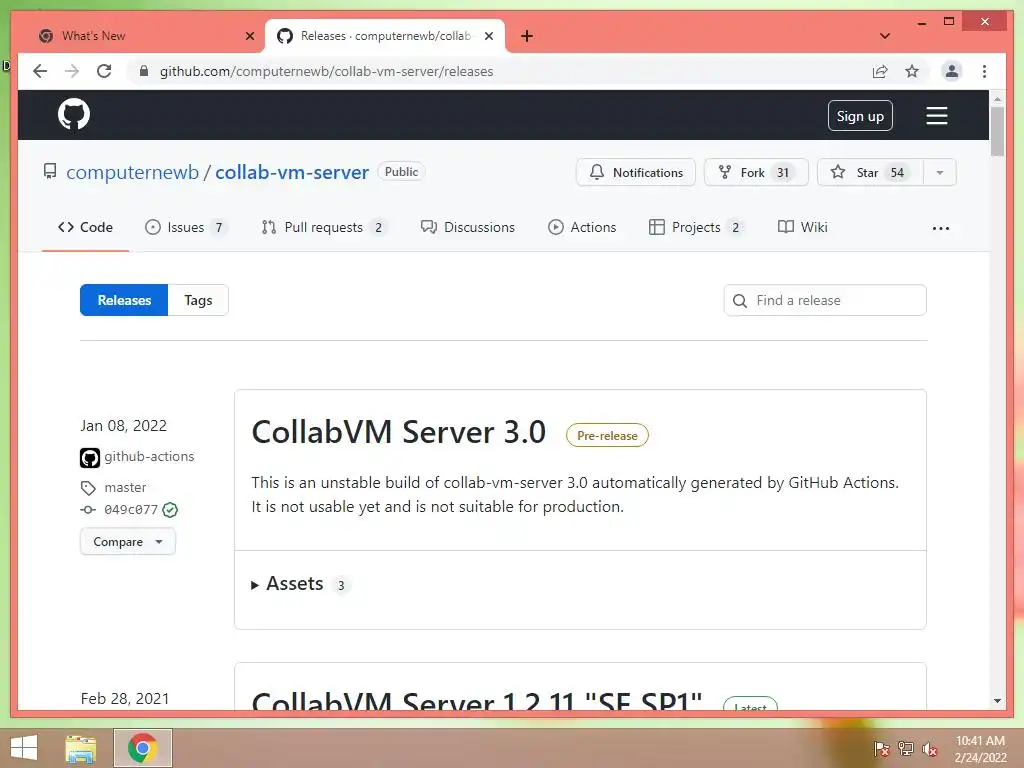This screenshot has width=1024, height=768.
Task: Open a new tab with plus button
Action: [526, 36]
